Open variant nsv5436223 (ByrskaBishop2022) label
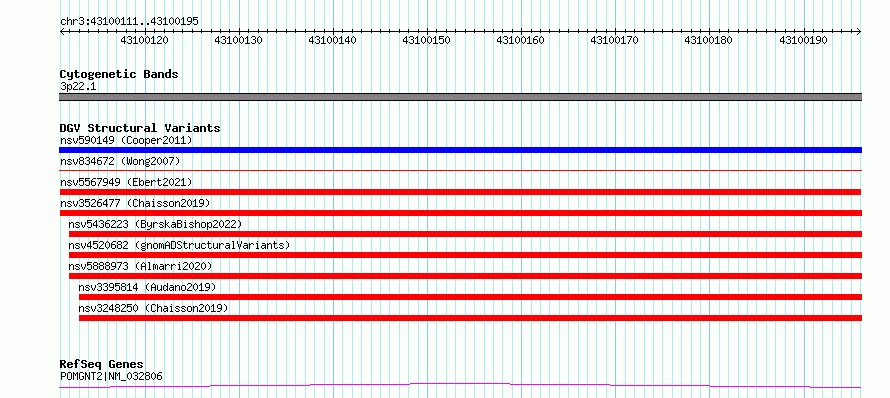The width and height of the screenshot is (890, 398). pyautogui.click(x=155, y=224)
